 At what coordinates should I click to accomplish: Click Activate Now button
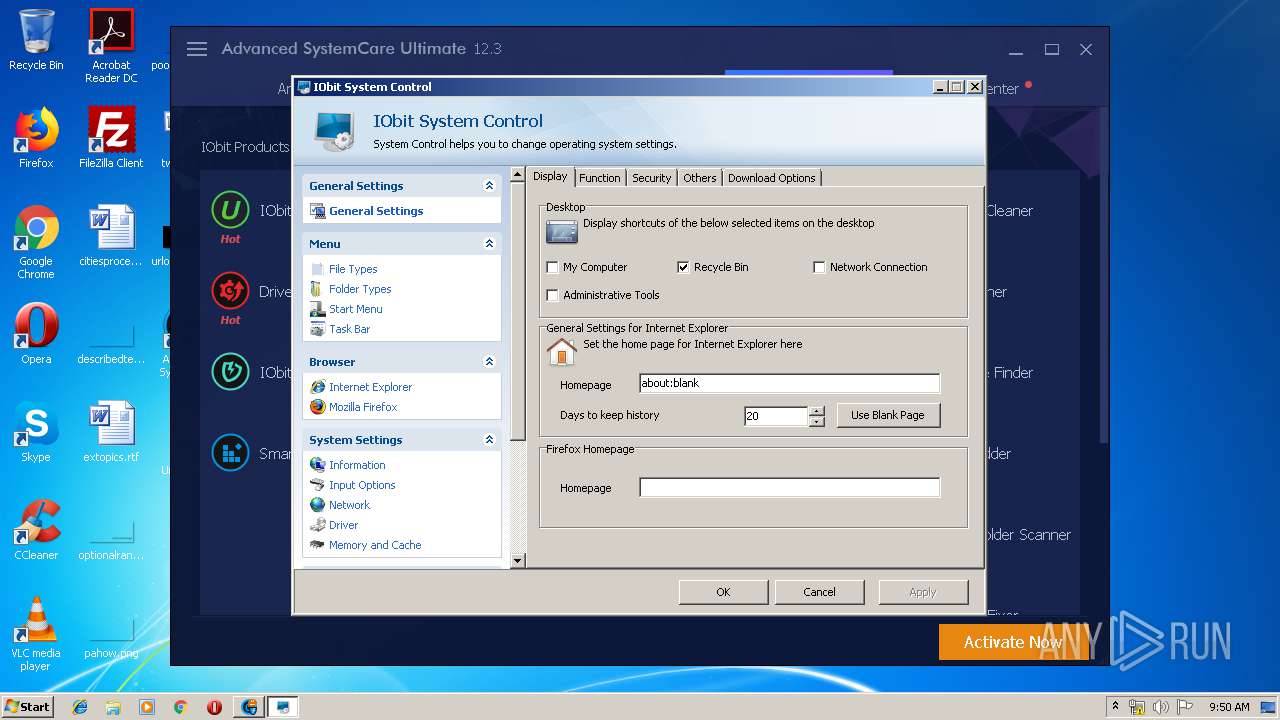point(1013,642)
